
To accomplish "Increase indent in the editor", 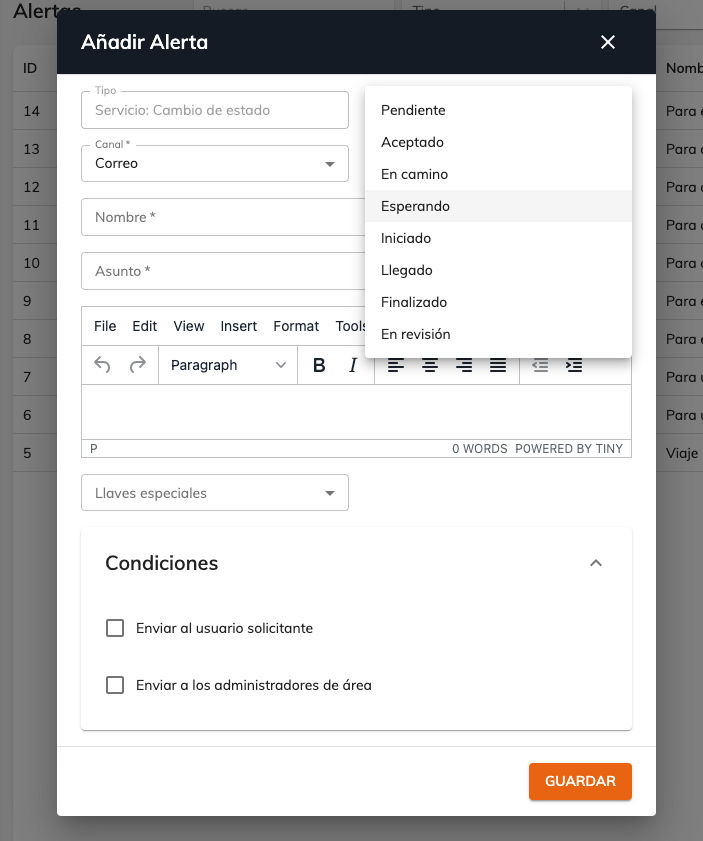I will [x=574, y=365].
